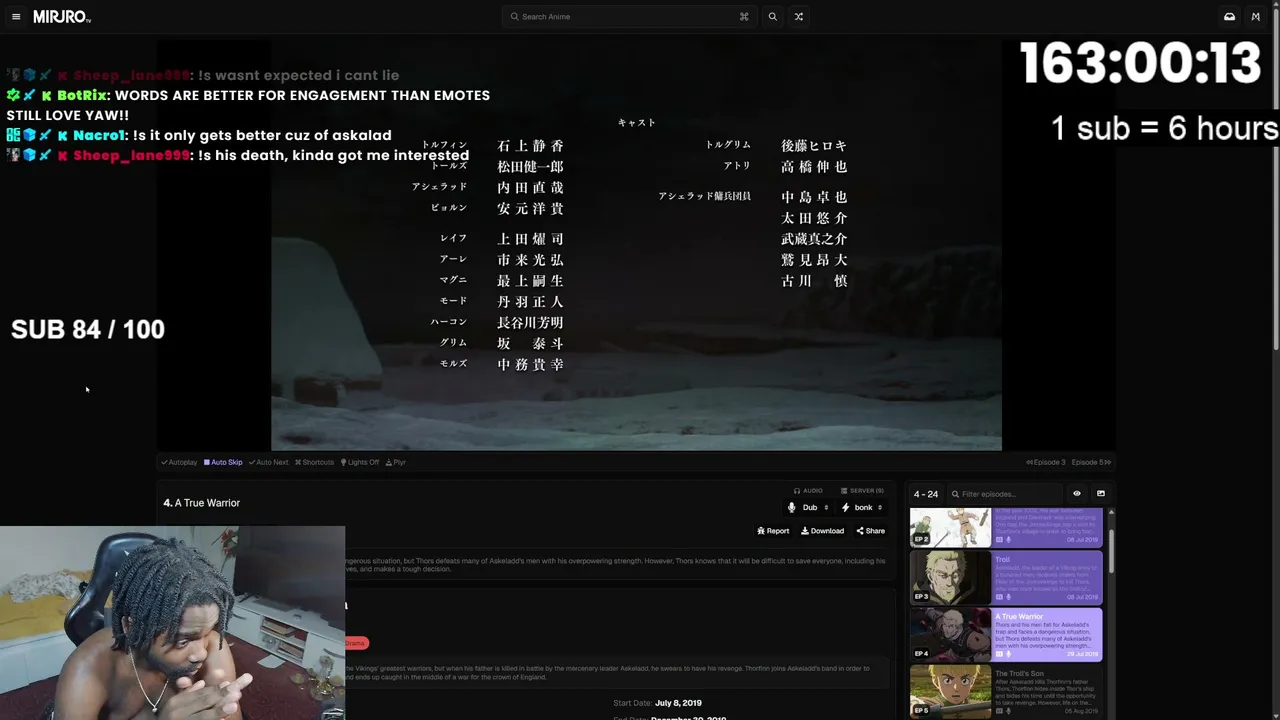Image resolution: width=1280 pixels, height=720 pixels.
Task: Click the magnifier search button
Action: click(772, 17)
